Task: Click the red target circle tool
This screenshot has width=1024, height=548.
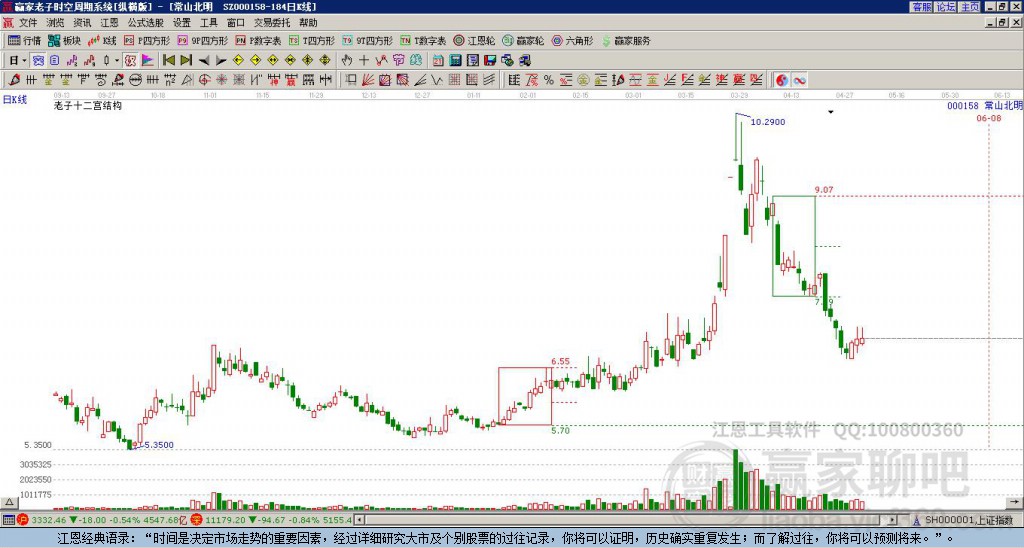Action: (204, 80)
